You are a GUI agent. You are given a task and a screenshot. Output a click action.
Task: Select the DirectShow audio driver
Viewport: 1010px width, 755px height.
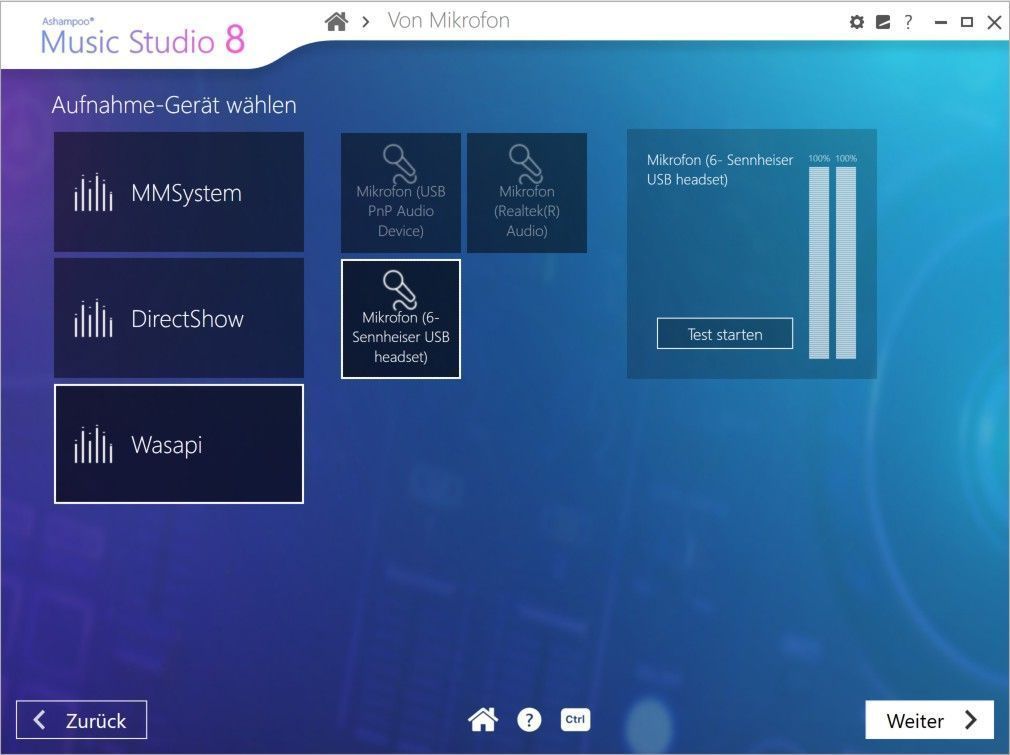(179, 318)
